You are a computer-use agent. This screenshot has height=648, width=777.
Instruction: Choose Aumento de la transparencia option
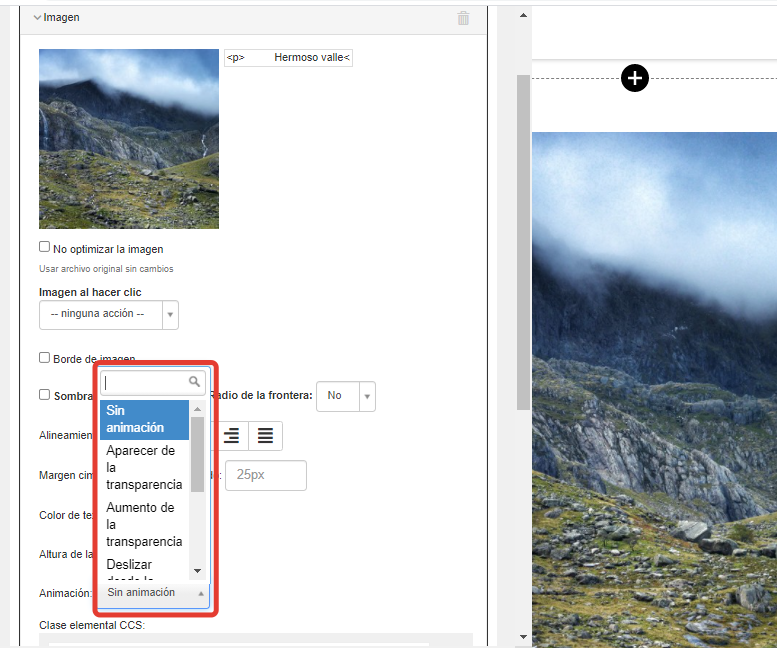tap(144, 525)
